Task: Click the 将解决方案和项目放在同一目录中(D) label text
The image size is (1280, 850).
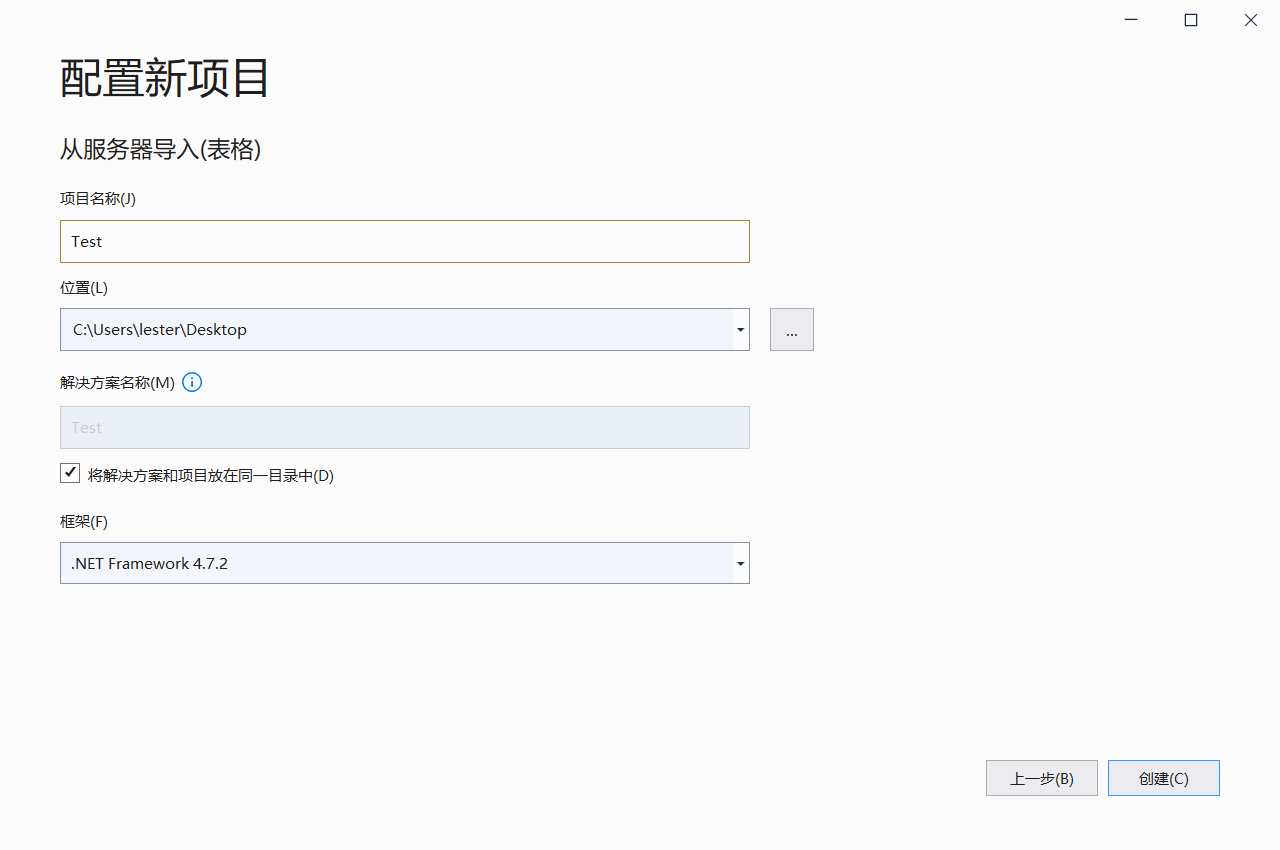Action: pos(211,476)
